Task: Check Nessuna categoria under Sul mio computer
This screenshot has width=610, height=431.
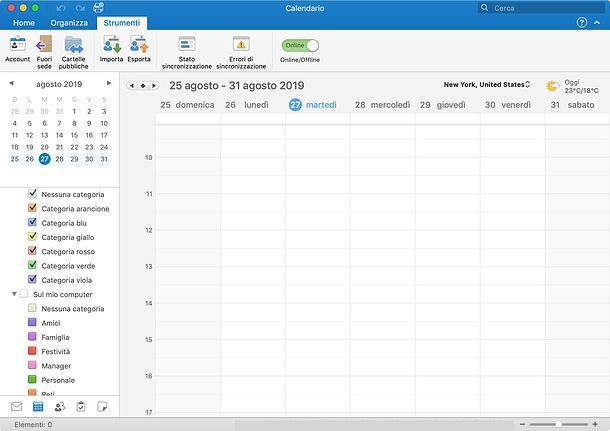Action: click(x=32, y=308)
